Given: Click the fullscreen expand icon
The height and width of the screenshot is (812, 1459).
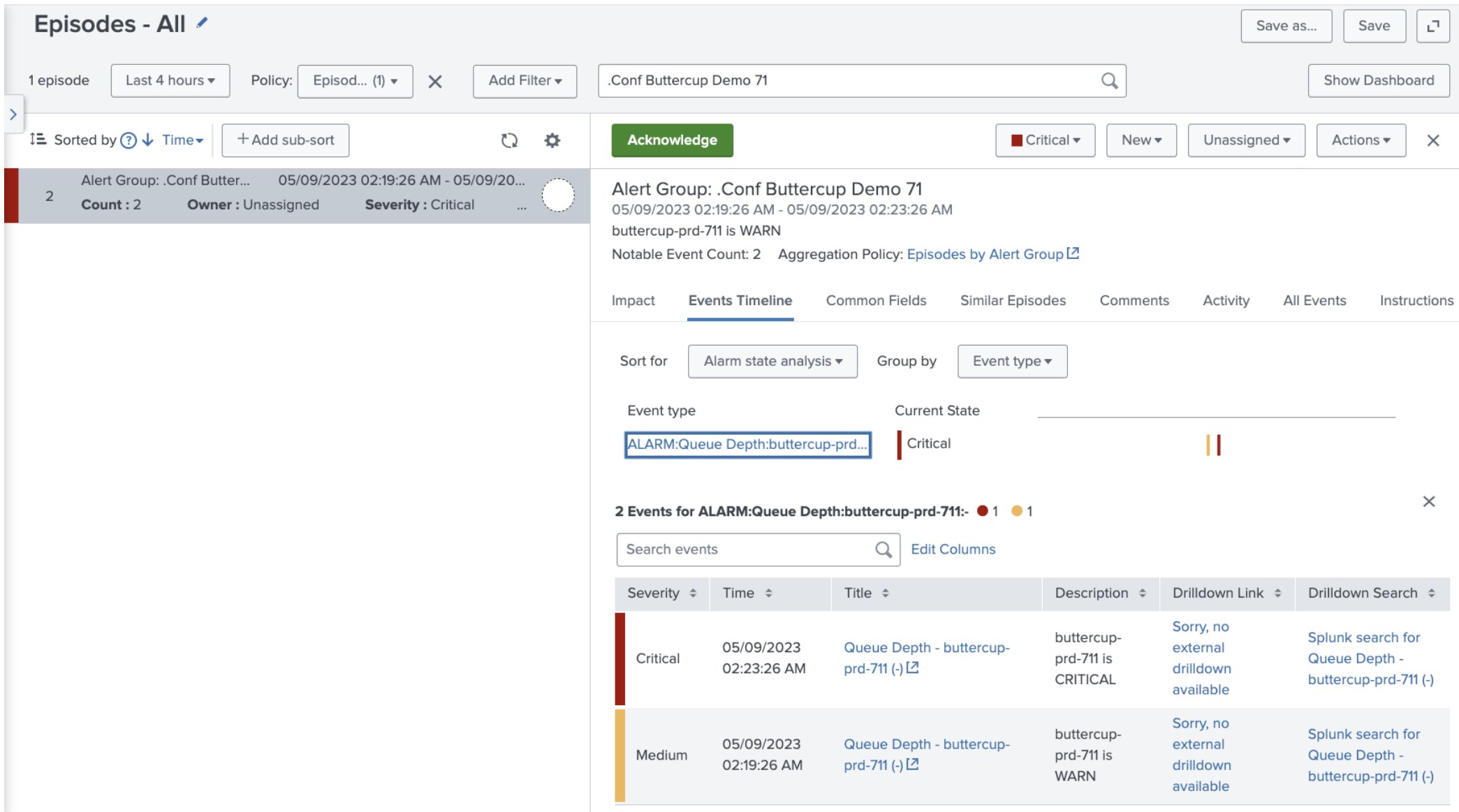Looking at the screenshot, I should [x=1432, y=26].
